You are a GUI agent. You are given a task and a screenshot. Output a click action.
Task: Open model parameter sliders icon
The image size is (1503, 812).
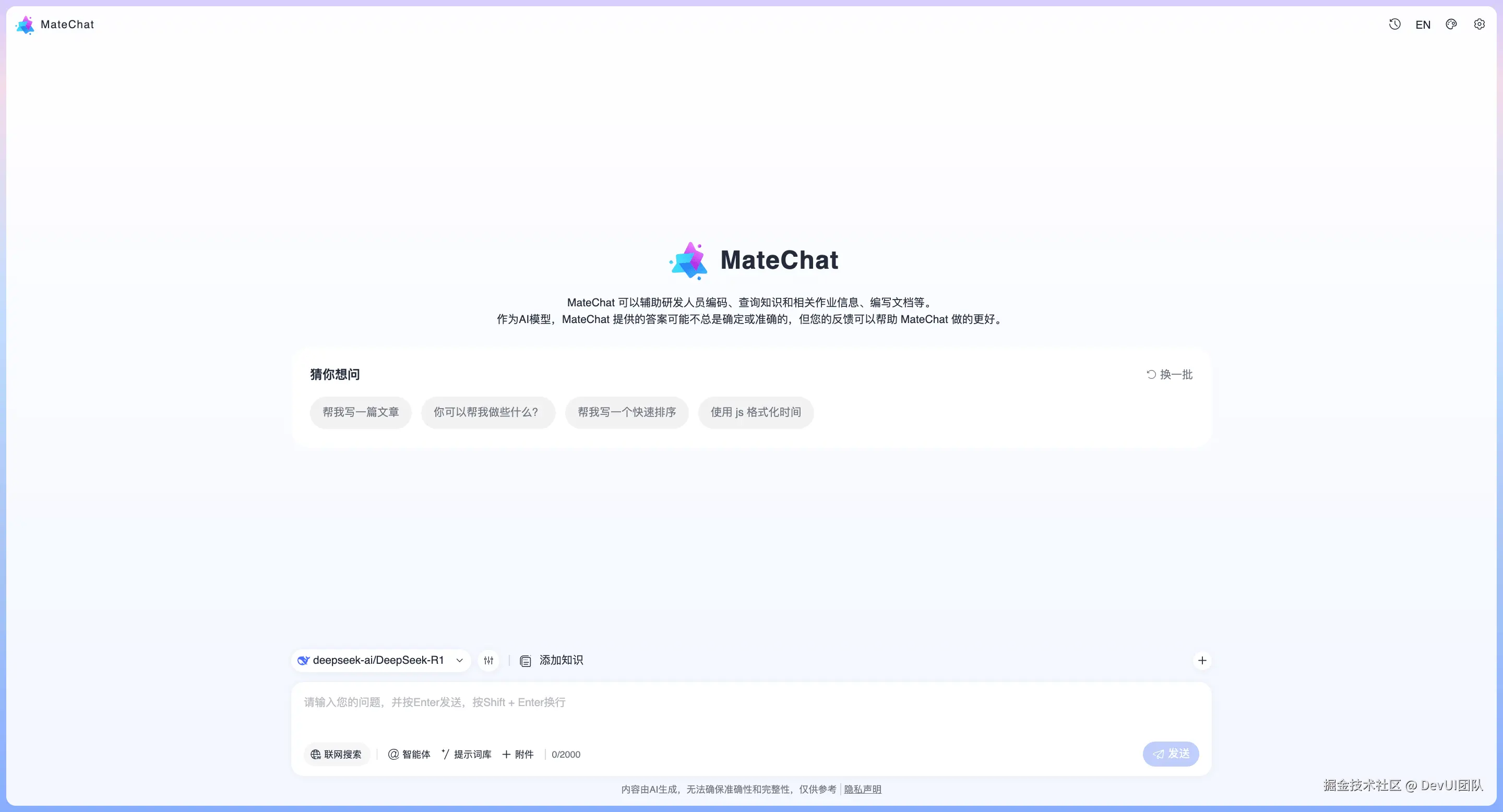click(488, 661)
